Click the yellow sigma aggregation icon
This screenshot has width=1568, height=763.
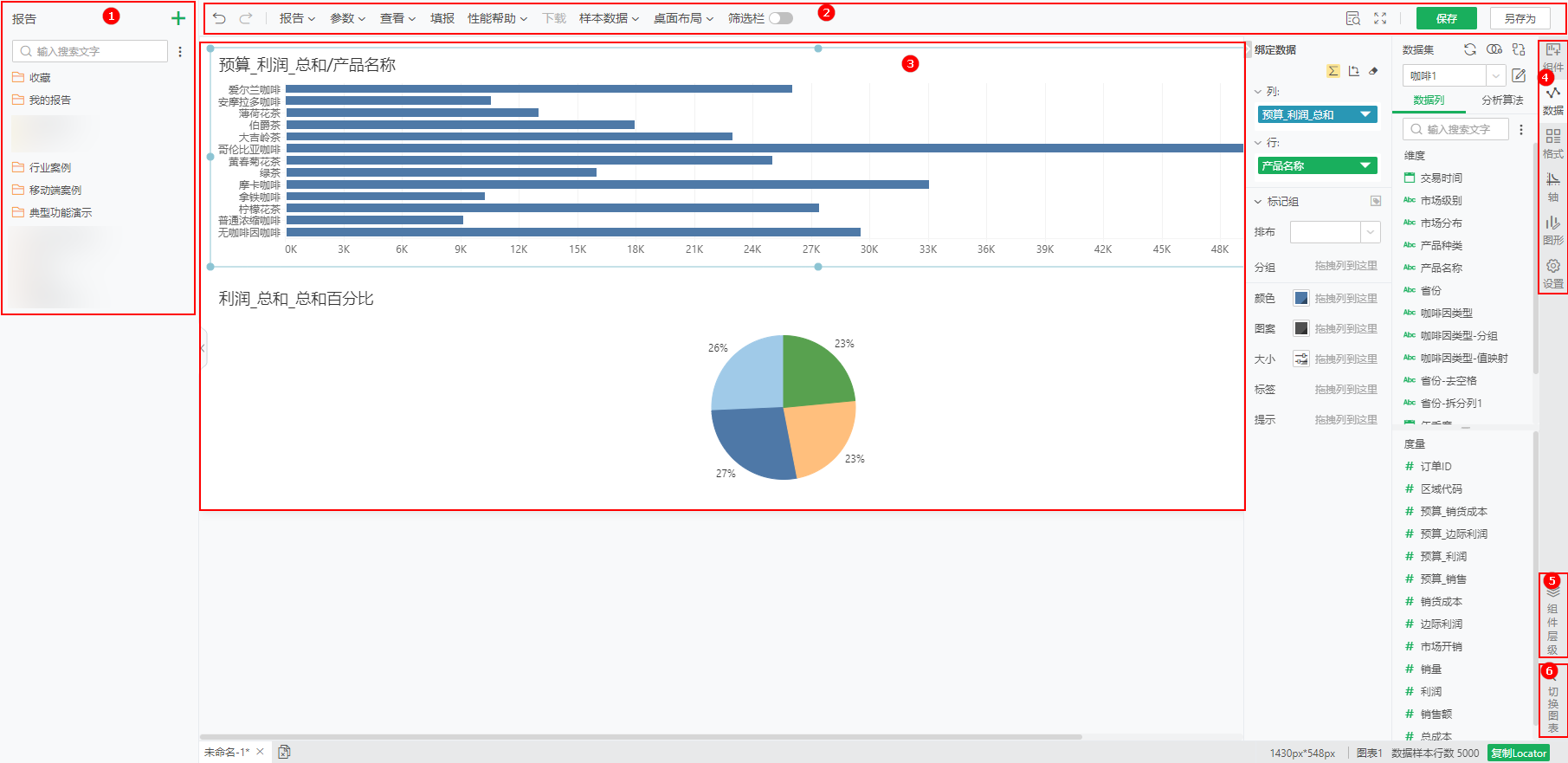pyautogui.click(x=1333, y=71)
